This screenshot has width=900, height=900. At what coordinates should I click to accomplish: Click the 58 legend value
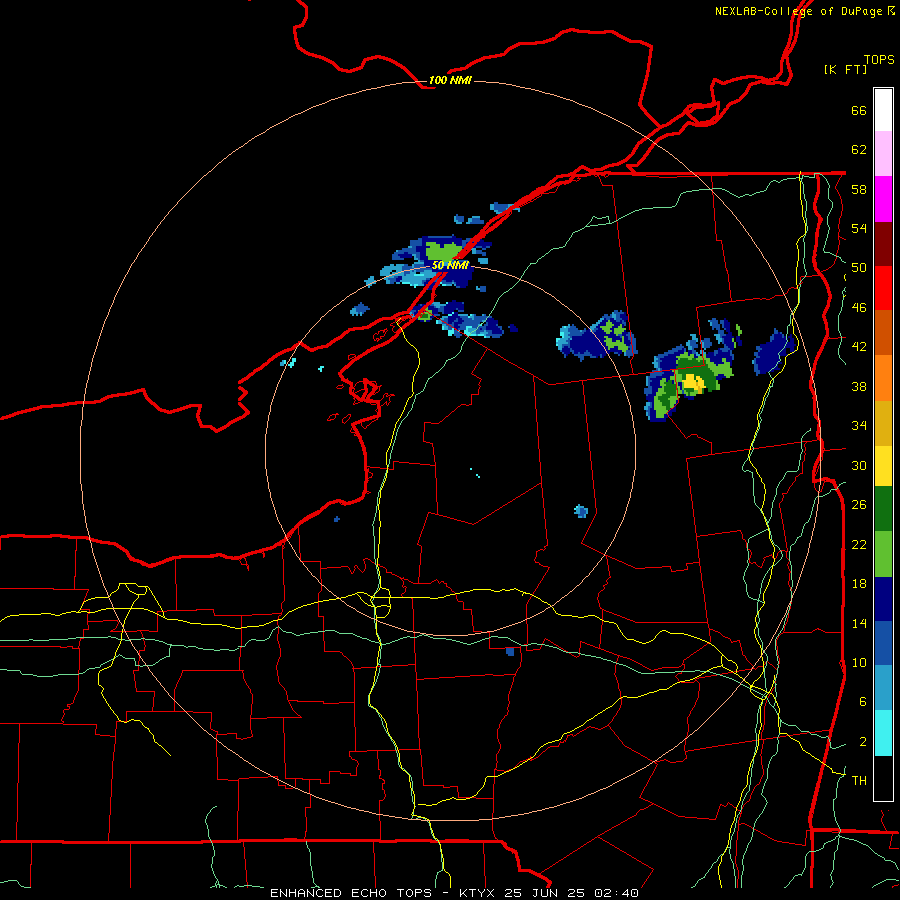point(859,189)
